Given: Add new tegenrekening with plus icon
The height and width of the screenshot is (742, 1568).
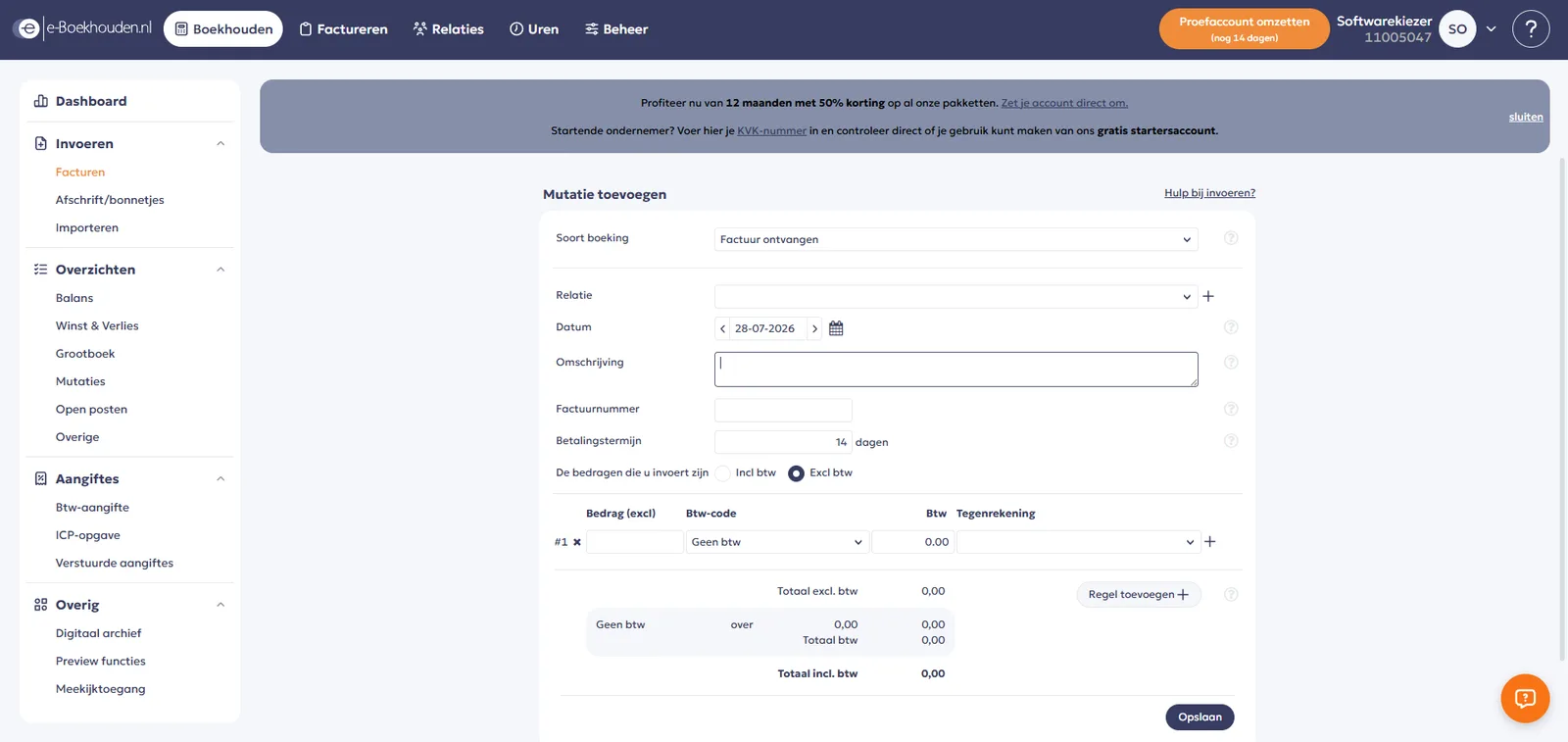Looking at the screenshot, I should pos(1210,542).
